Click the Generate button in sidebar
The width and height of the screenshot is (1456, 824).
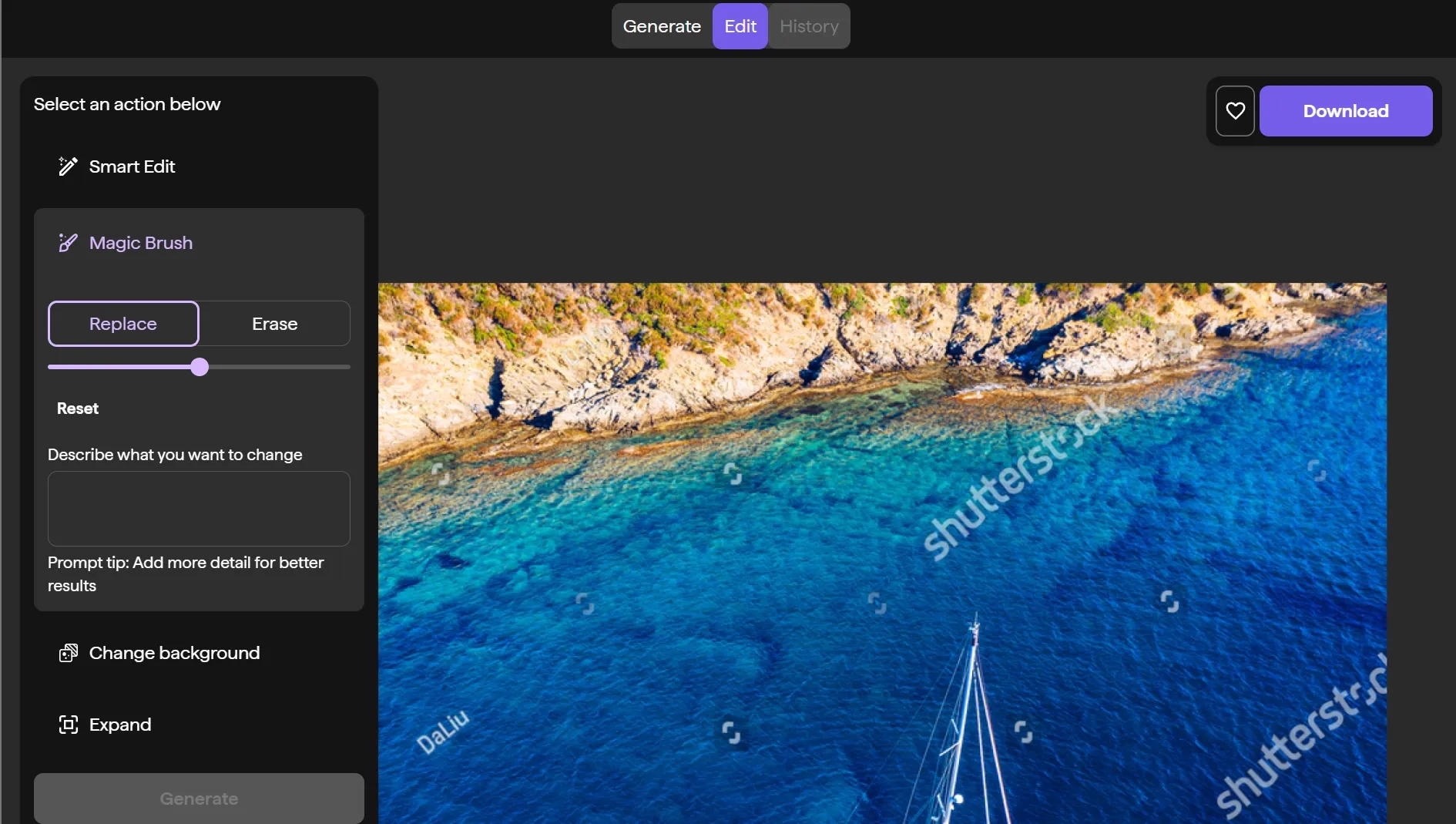(199, 799)
